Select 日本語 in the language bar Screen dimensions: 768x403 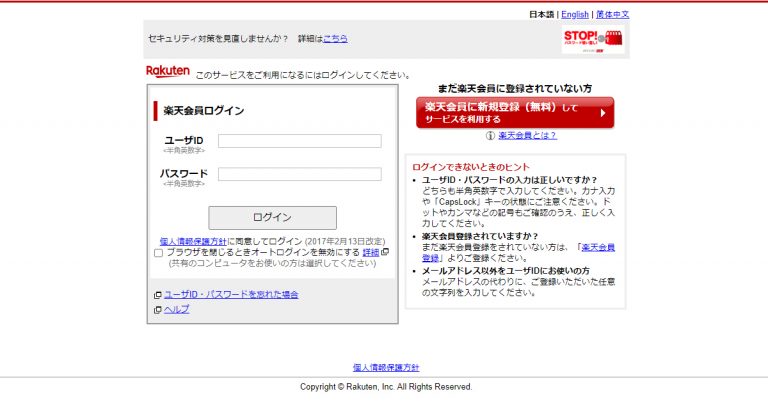(541, 15)
